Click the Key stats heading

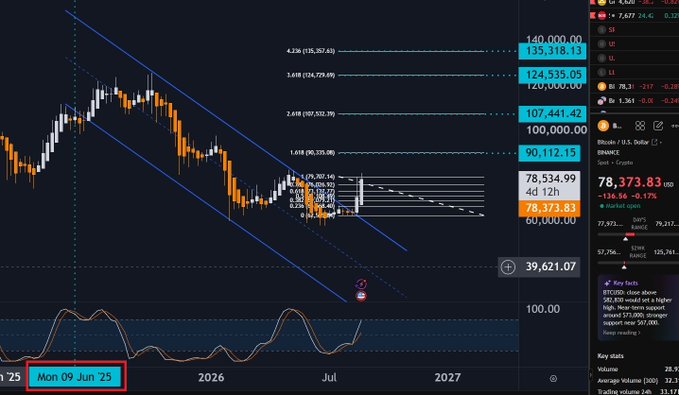point(611,356)
